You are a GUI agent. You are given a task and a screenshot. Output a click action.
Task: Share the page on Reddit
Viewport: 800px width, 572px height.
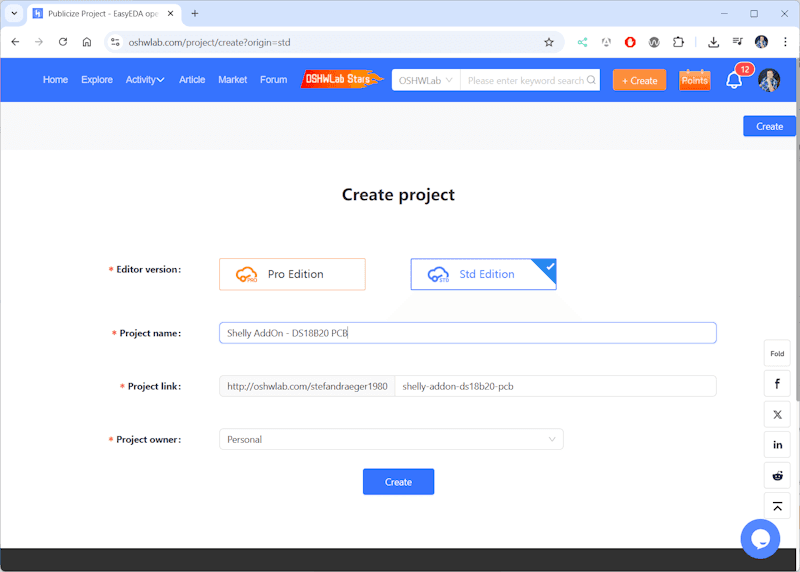click(x=777, y=476)
